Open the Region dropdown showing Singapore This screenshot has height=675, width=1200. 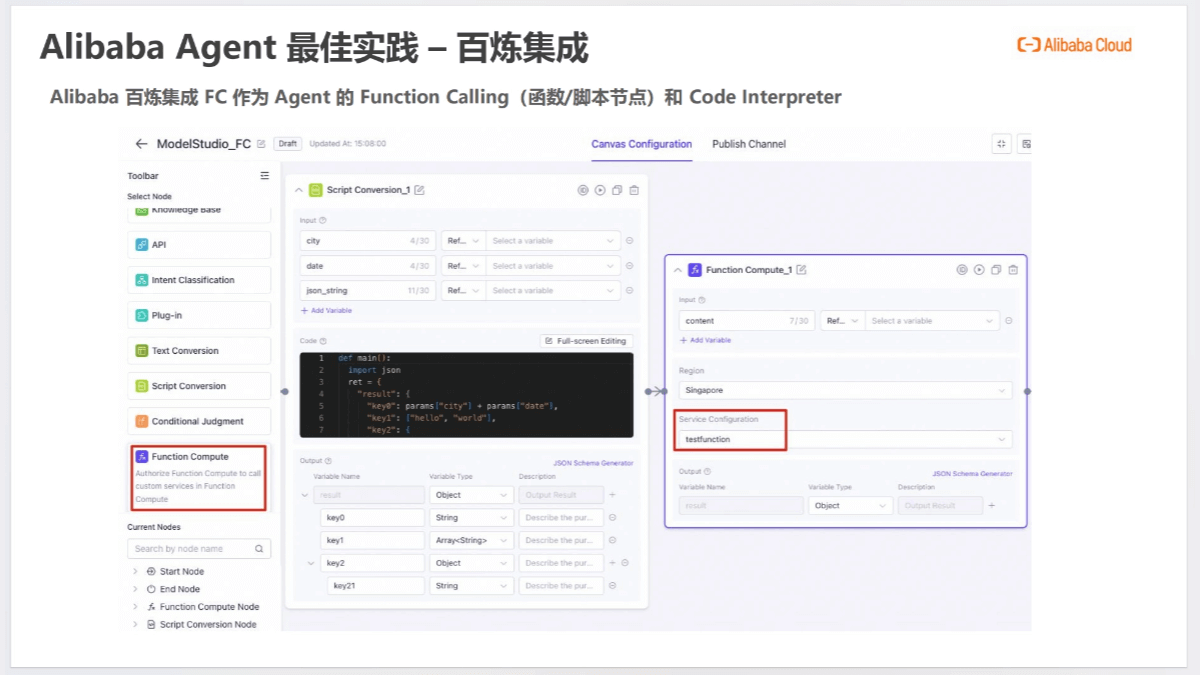click(x=845, y=390)
